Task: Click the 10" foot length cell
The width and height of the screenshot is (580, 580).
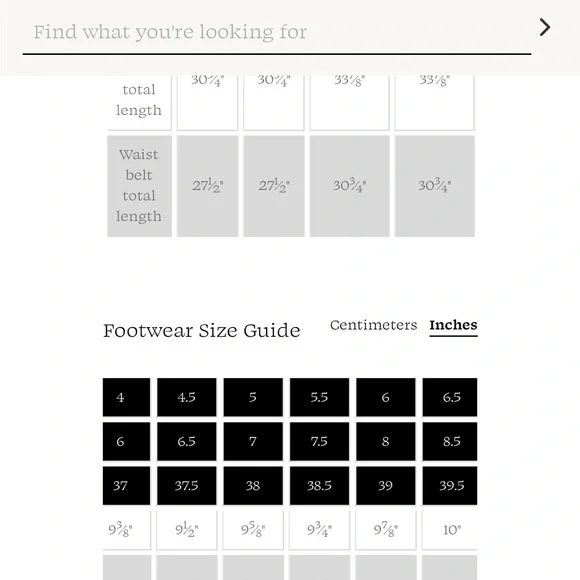Action: 450,530
